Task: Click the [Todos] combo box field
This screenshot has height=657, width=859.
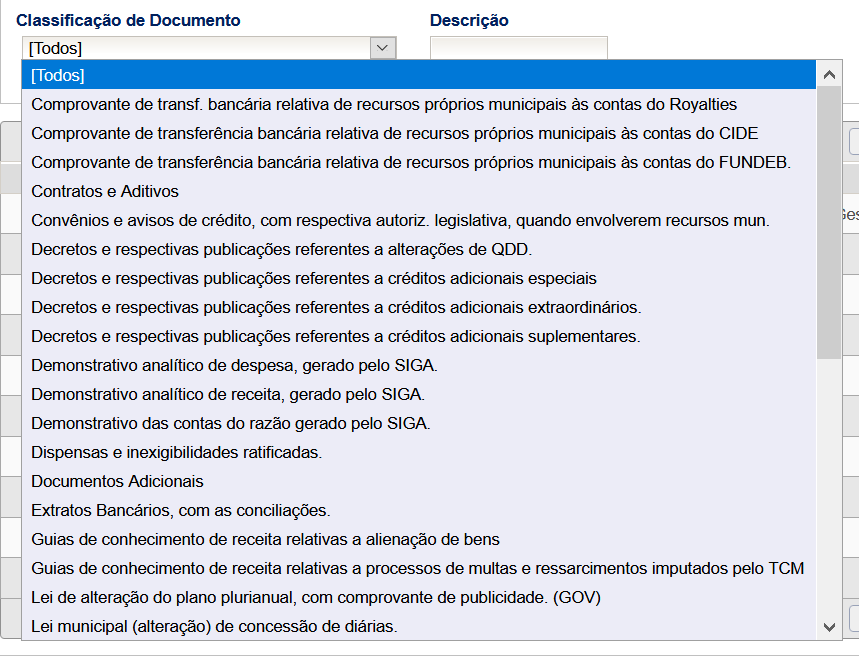Action: tap(209, 48)
